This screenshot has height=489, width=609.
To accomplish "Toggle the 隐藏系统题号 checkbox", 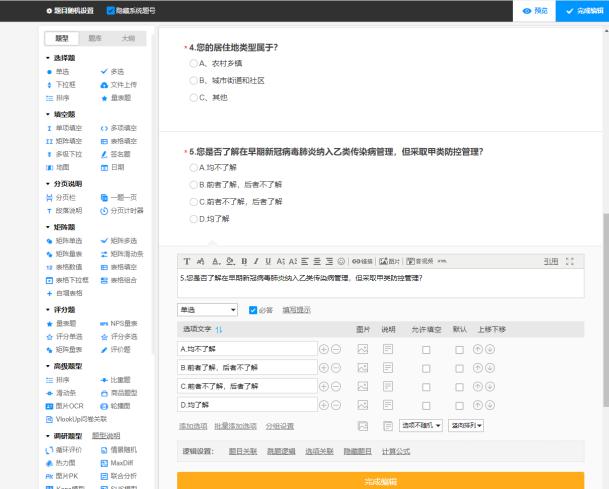I will point(111,11).
